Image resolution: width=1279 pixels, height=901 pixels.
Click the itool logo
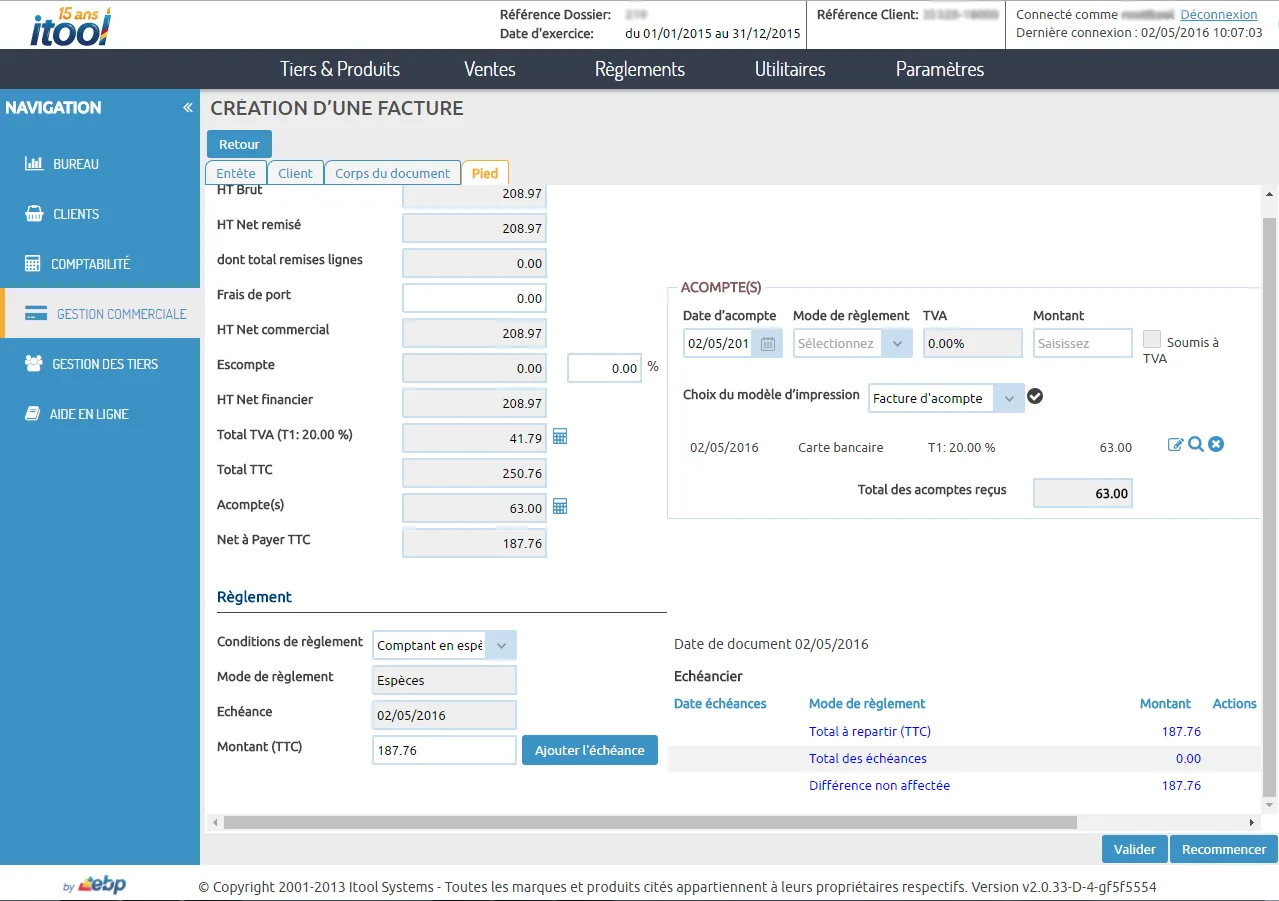pos(70,26)
